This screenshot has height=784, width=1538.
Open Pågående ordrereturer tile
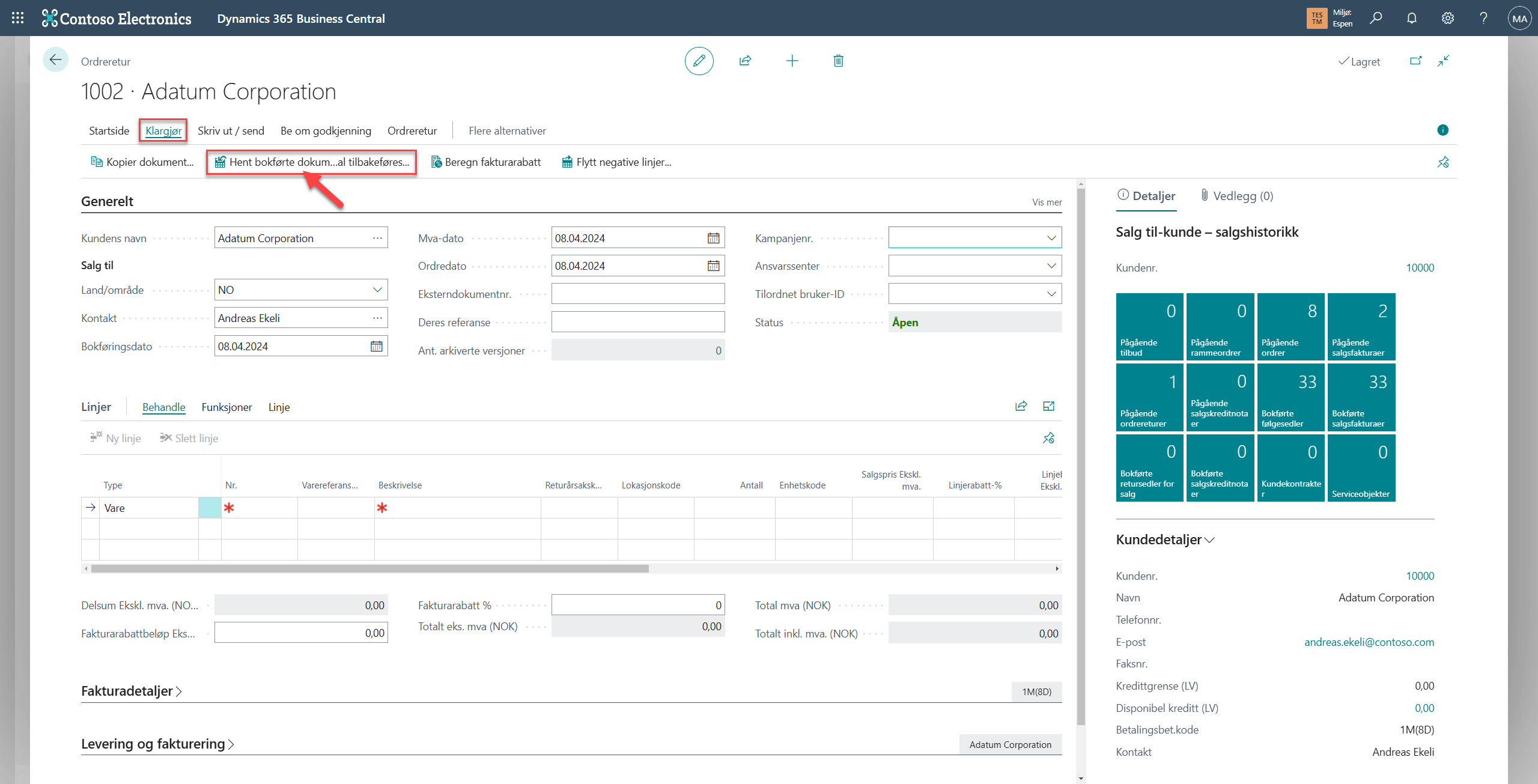pyautogui.click(x=1149, y=398)
